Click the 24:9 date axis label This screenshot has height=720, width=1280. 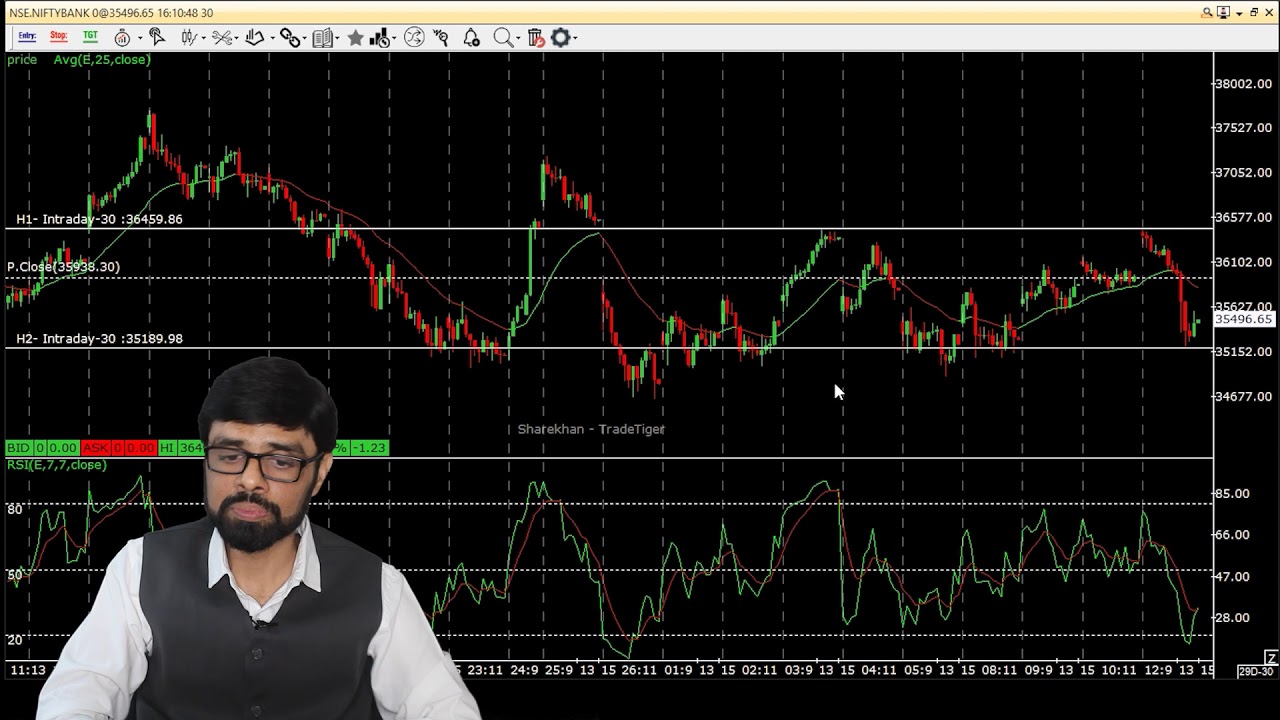pos(523,670)
